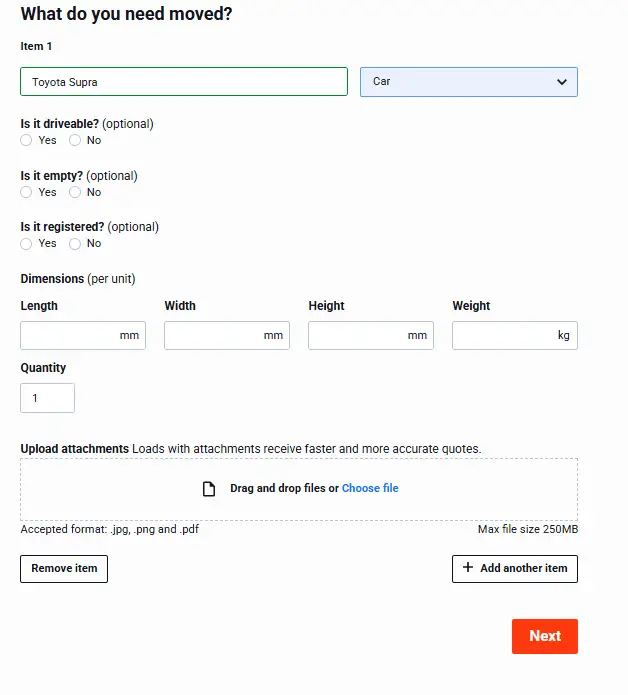Viewport: 628px width, 695px height.
Task: Click the 'Dimensions (per unit)' label
Action: tap(78, 279)
